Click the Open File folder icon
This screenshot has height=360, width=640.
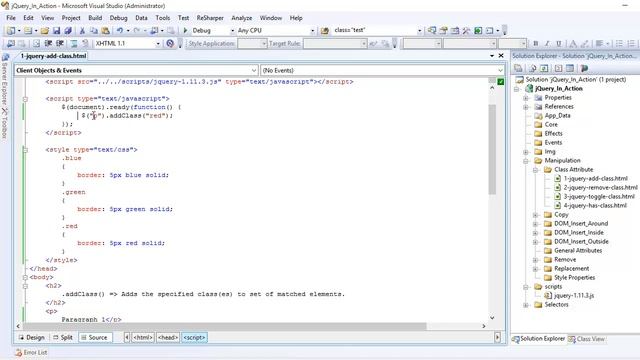coord(44,31)
